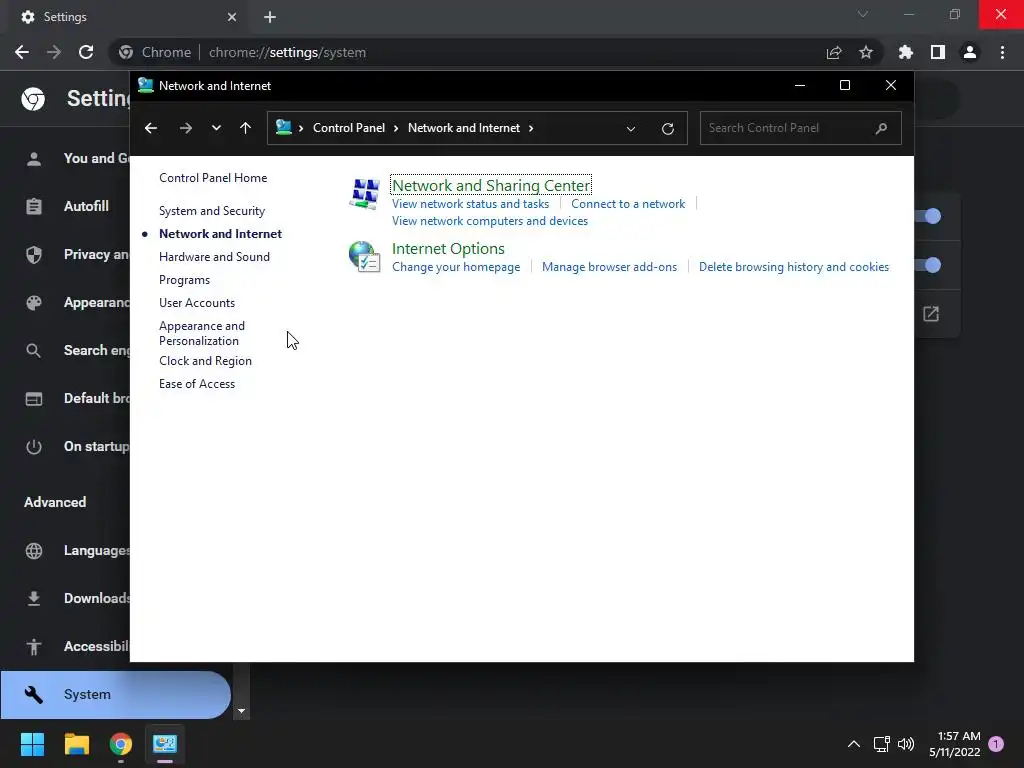This screenshot has height=768, width=1024.
Task: Go to Ease of Access category
Action: pyautogui.click(x=197, y=384)
